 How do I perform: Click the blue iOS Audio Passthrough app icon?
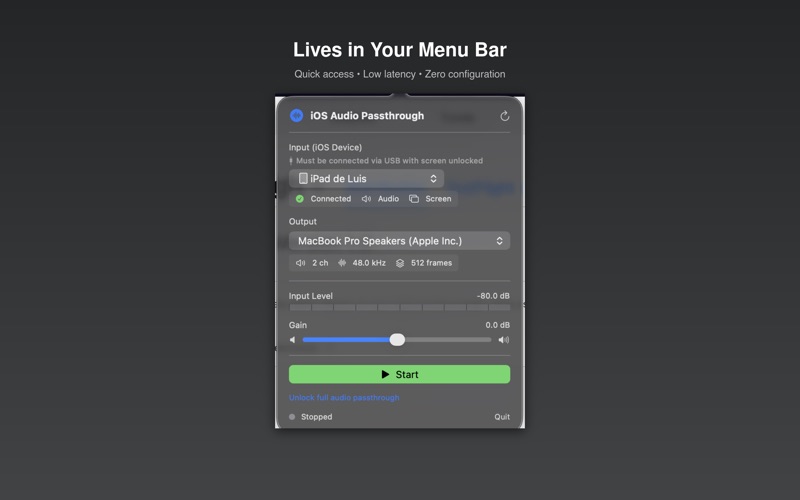click(296, 116)
